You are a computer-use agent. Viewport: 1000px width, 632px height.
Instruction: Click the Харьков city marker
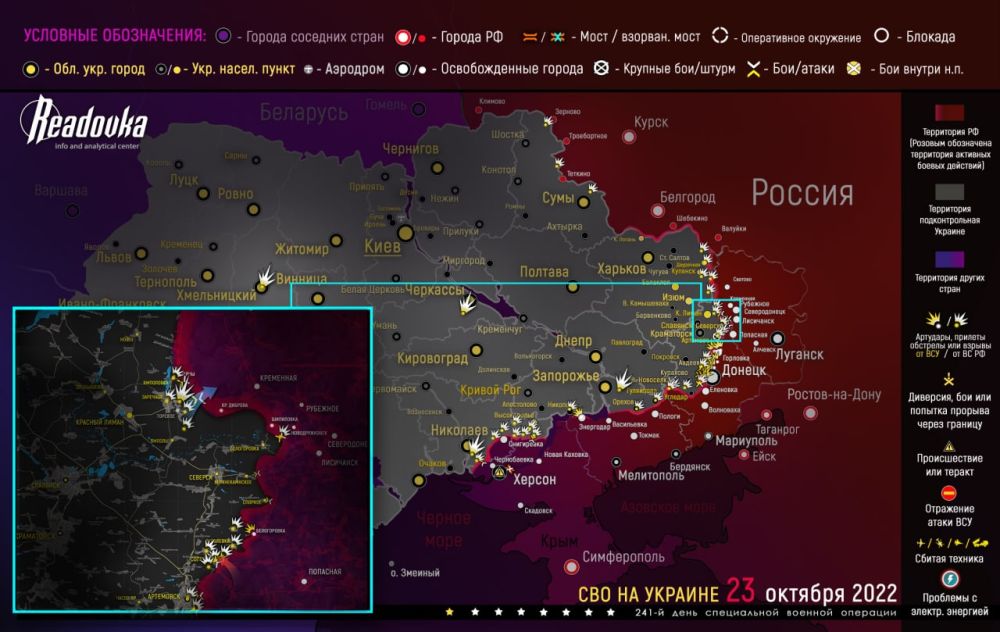648,258
